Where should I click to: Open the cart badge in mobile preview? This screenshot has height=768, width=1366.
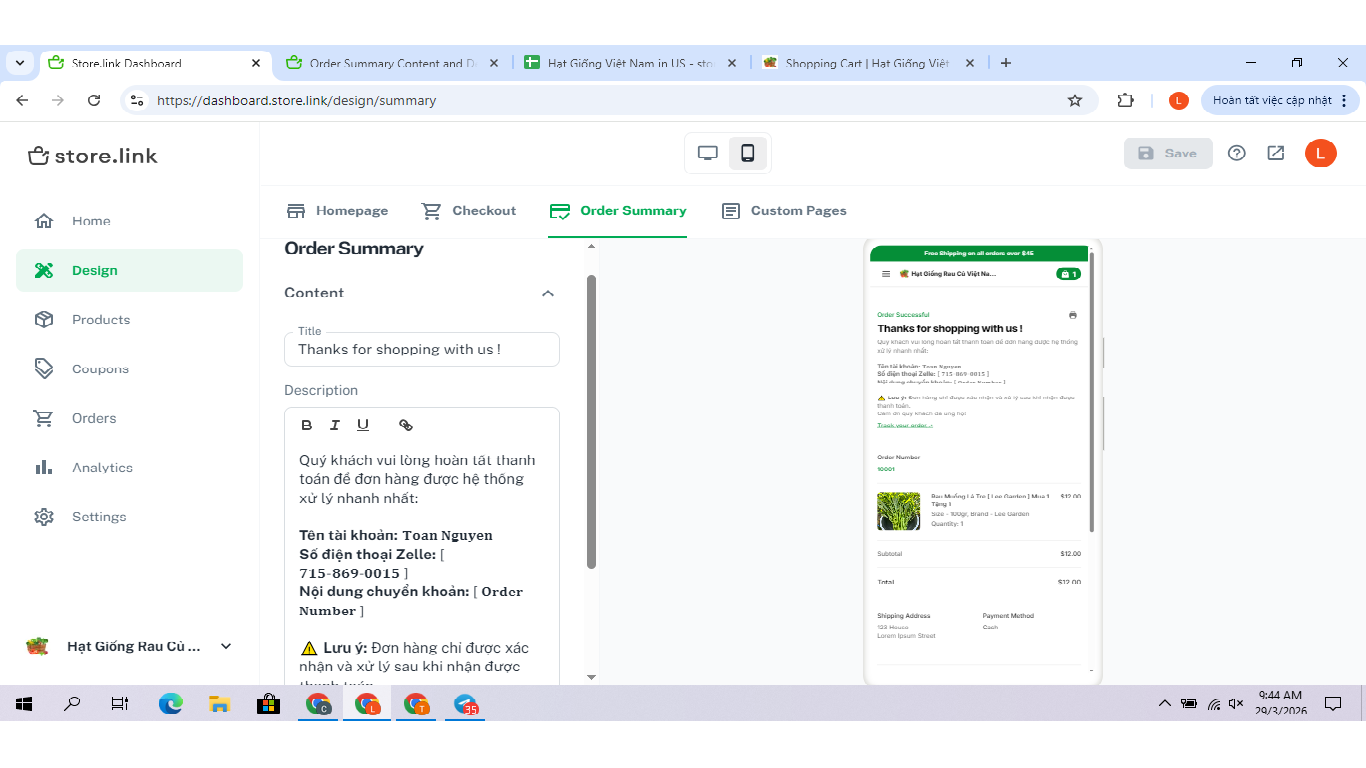click(1068, 274)
